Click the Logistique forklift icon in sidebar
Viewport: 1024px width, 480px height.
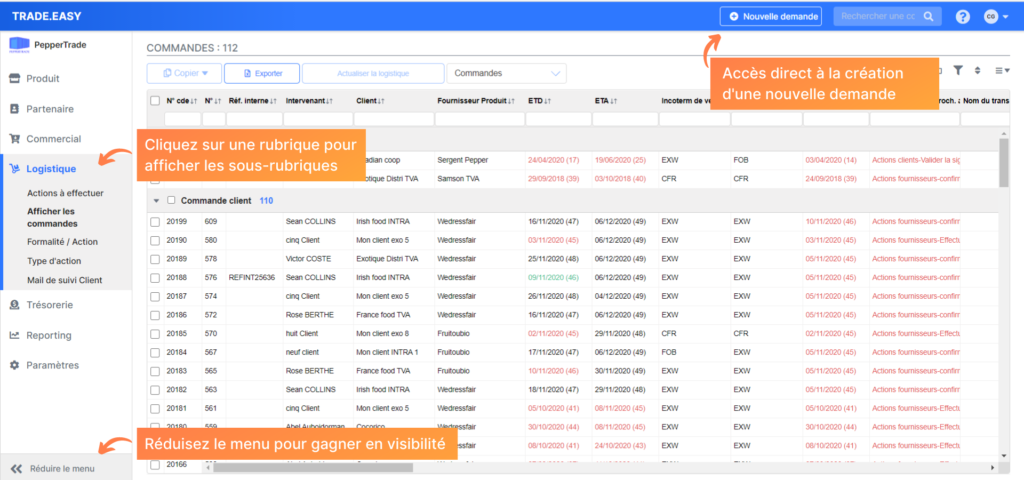click(x=14, y=169)
